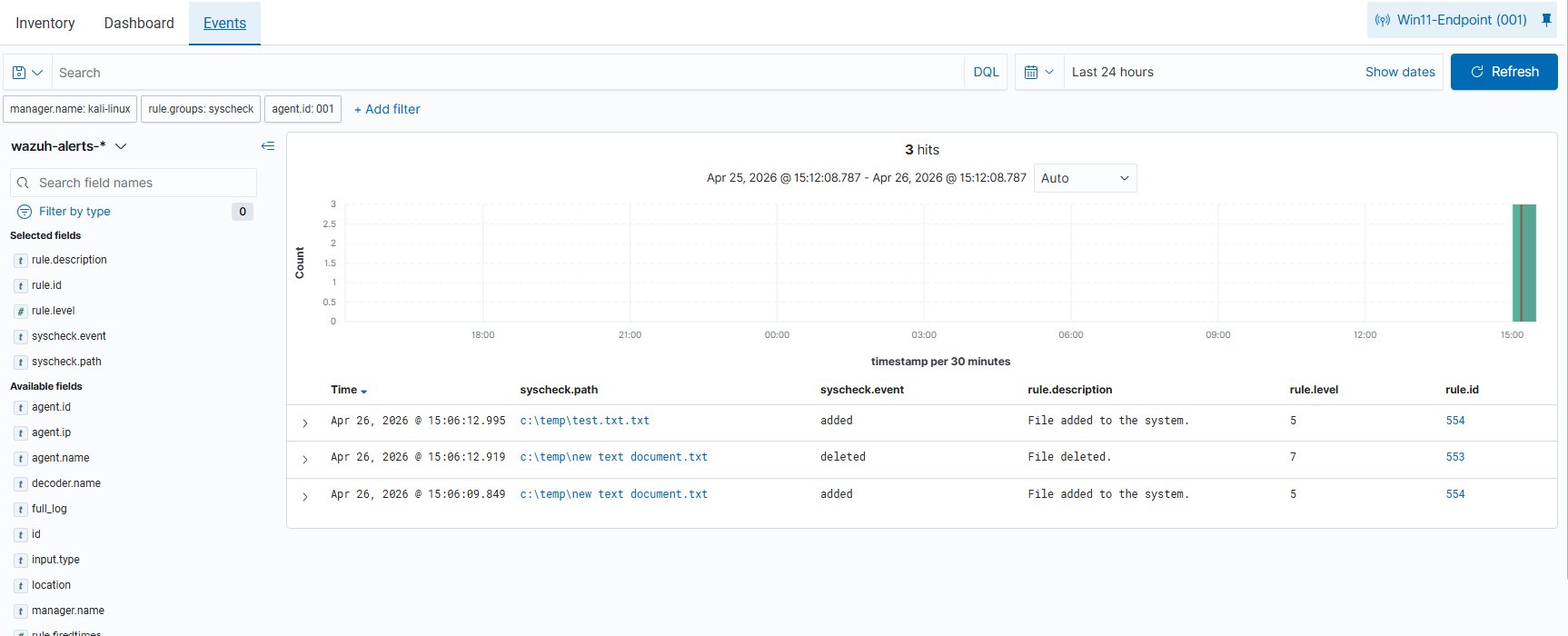The image size is (1568, 636).
Task: Click the syscheck.path text field icon
Action: [21, 363]
